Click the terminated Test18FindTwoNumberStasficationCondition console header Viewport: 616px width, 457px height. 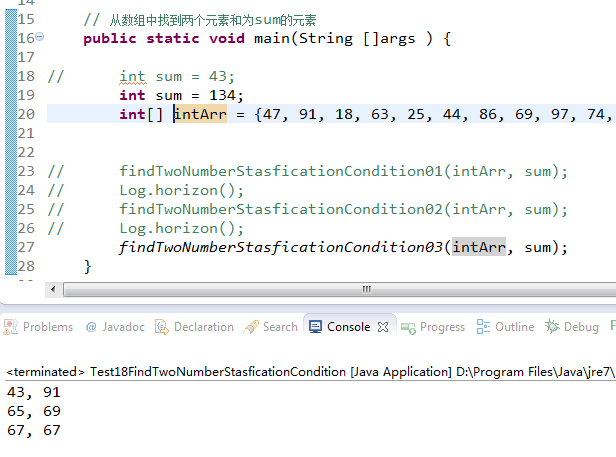click(310, 372)
